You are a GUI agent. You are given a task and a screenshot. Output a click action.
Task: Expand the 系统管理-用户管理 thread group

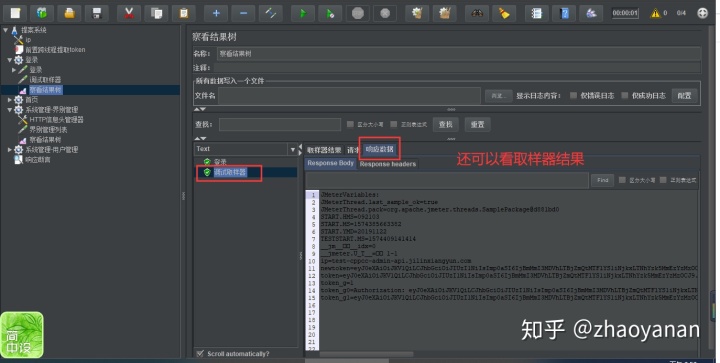10,150
